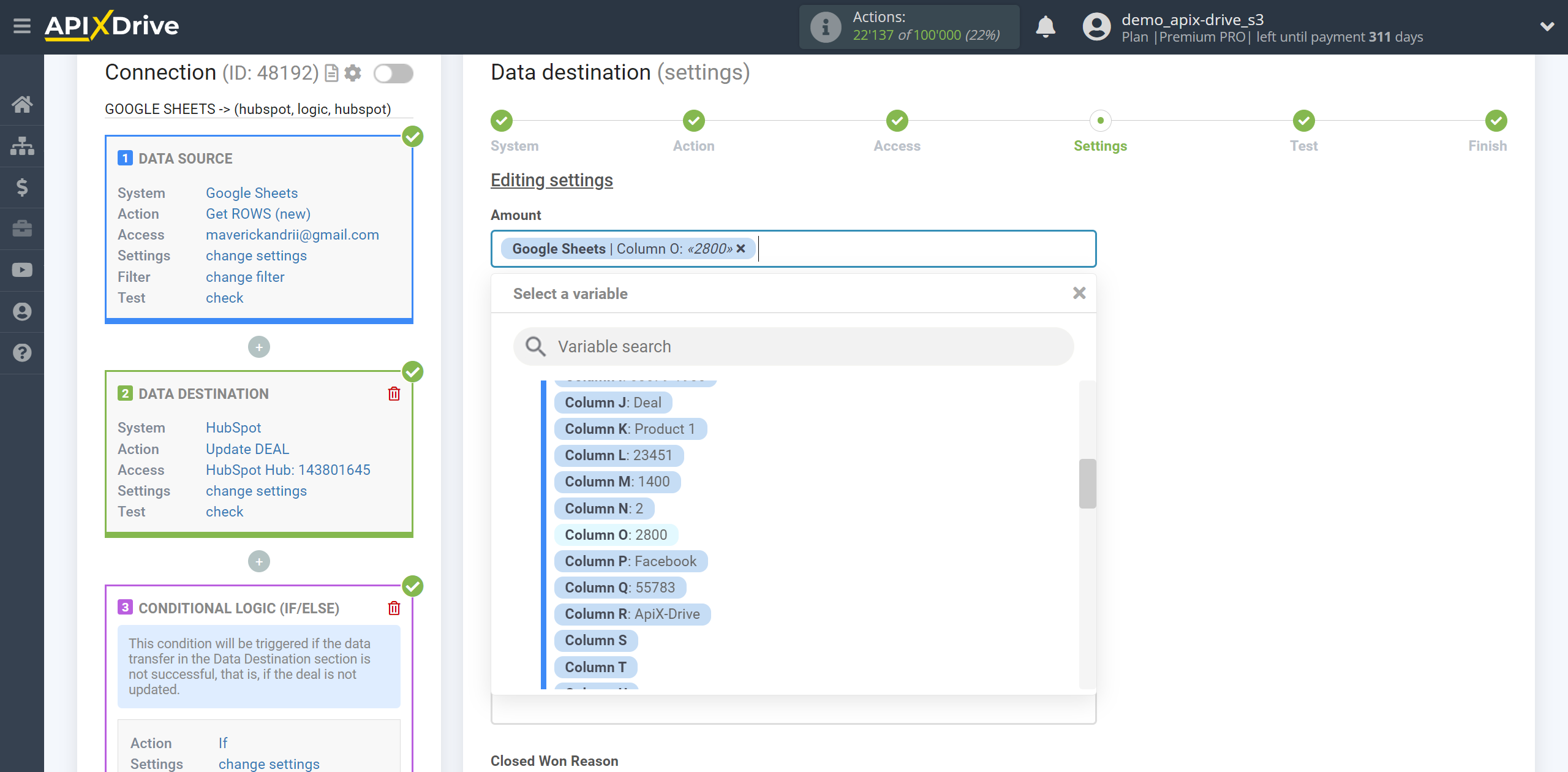Click the connection document copy icon
Screen dimensions: 1568x772
point(331,74)
